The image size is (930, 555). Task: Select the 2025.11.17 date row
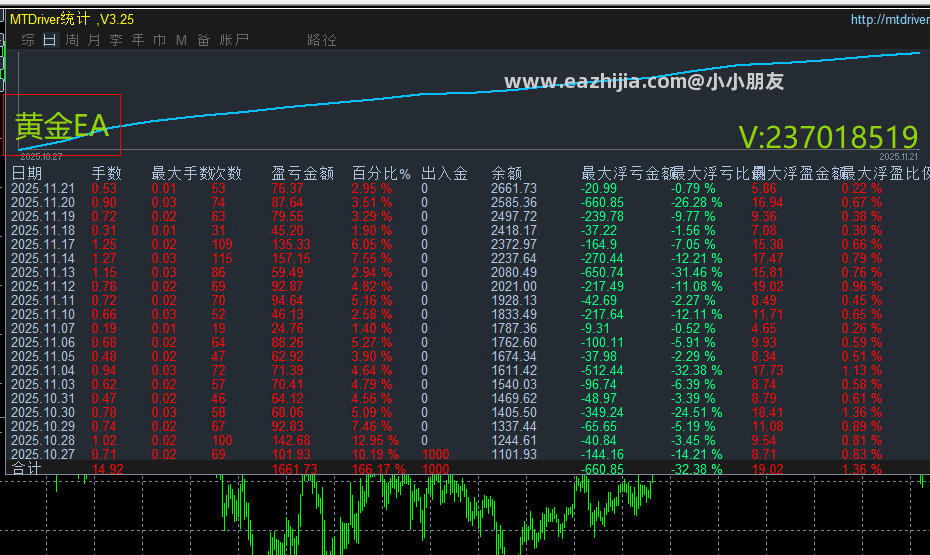click(x=43, y=244)
